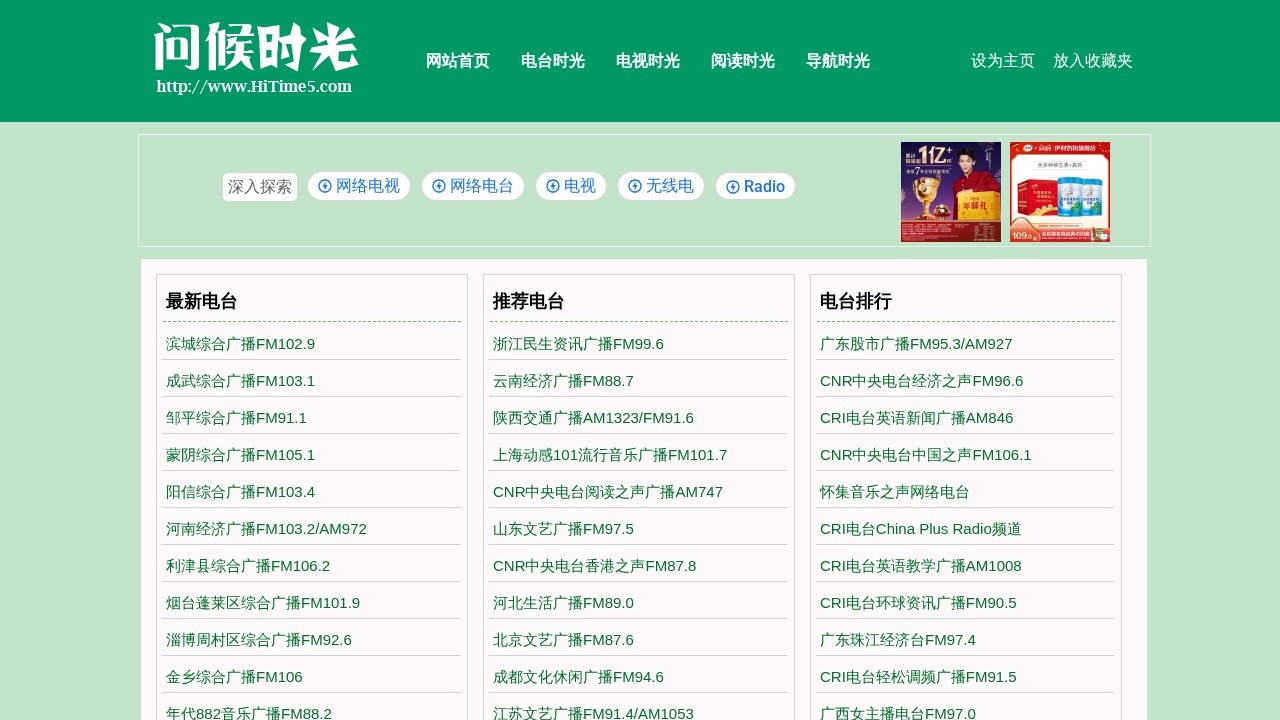1280x720 pixels.
Task: Open the 电视时光 navigation tab
Action: pyautogui.click(x=647, y=61)
